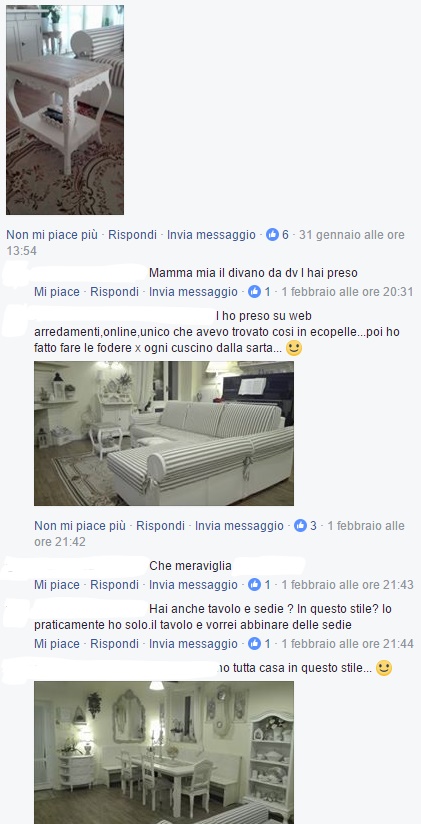Screen dimensions: 421x824
Task: Open the '31 gennaio alle ore' timestamp link
Action: coord(352,235)
